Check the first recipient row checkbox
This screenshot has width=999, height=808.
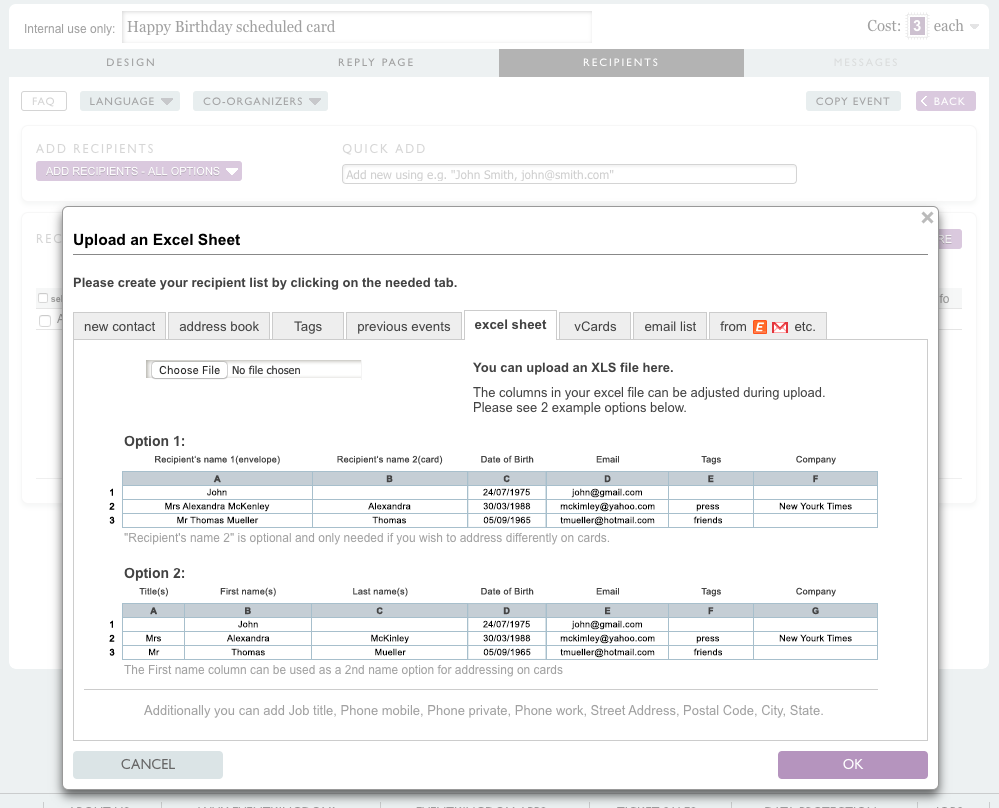pos(44,321)
